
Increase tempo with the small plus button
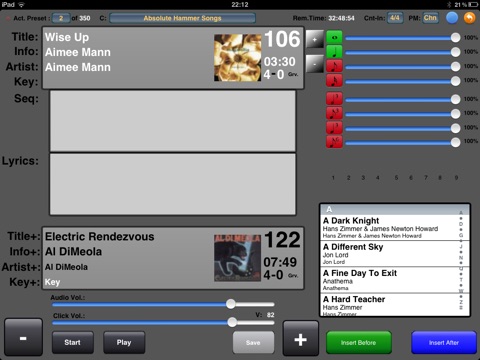[314, 39]
